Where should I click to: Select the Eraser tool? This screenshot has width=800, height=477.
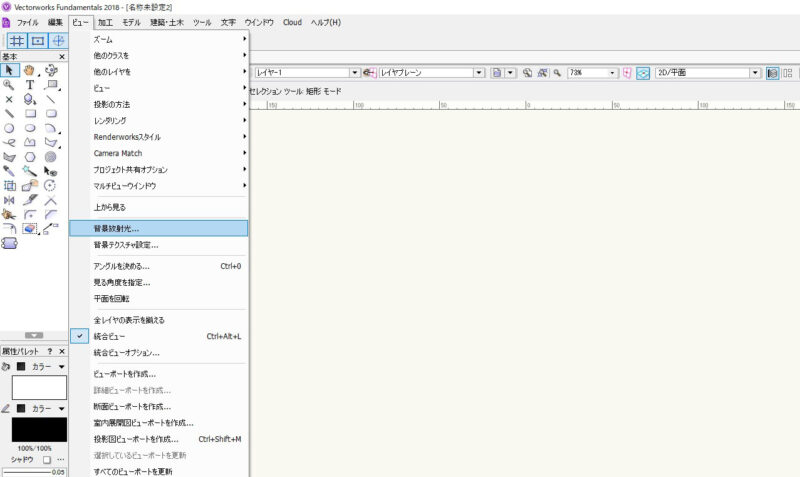click(x=30, y=229)
